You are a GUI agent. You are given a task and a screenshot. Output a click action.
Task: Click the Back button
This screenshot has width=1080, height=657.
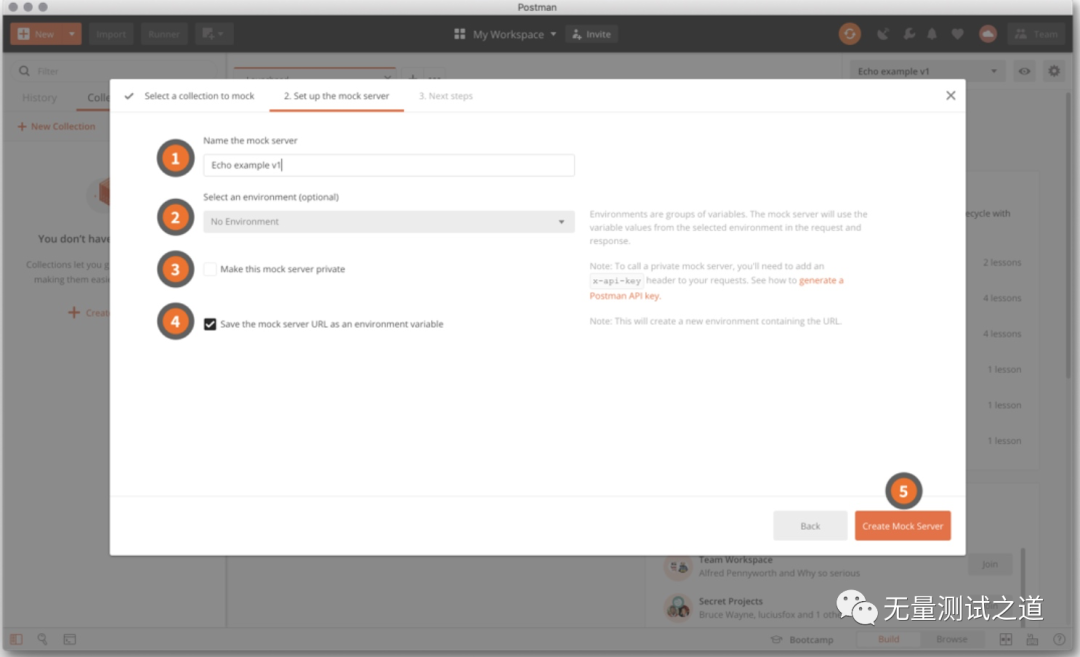(810, 526)
